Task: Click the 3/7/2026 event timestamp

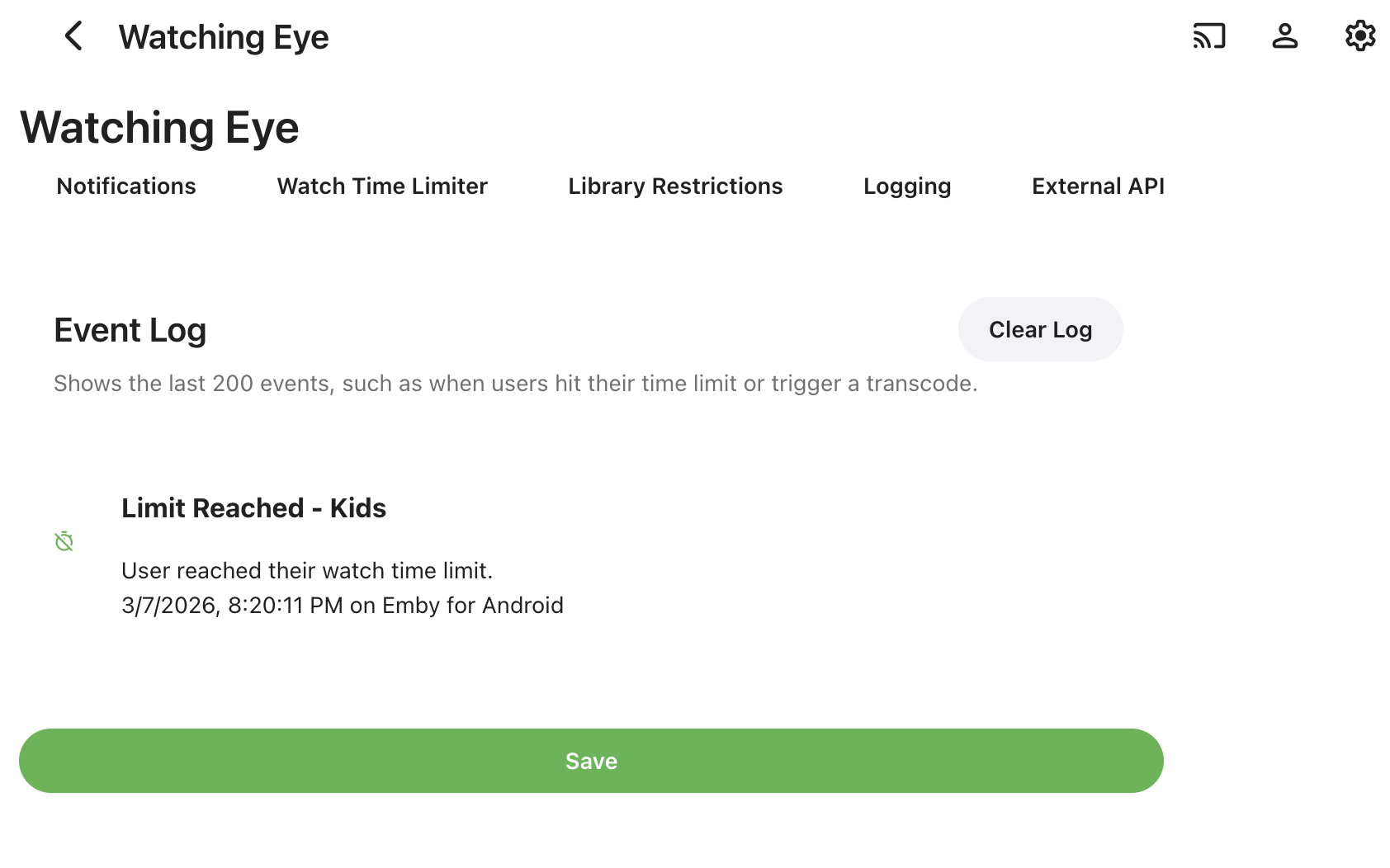Action: pyautogui.click(x=231, y=606)
